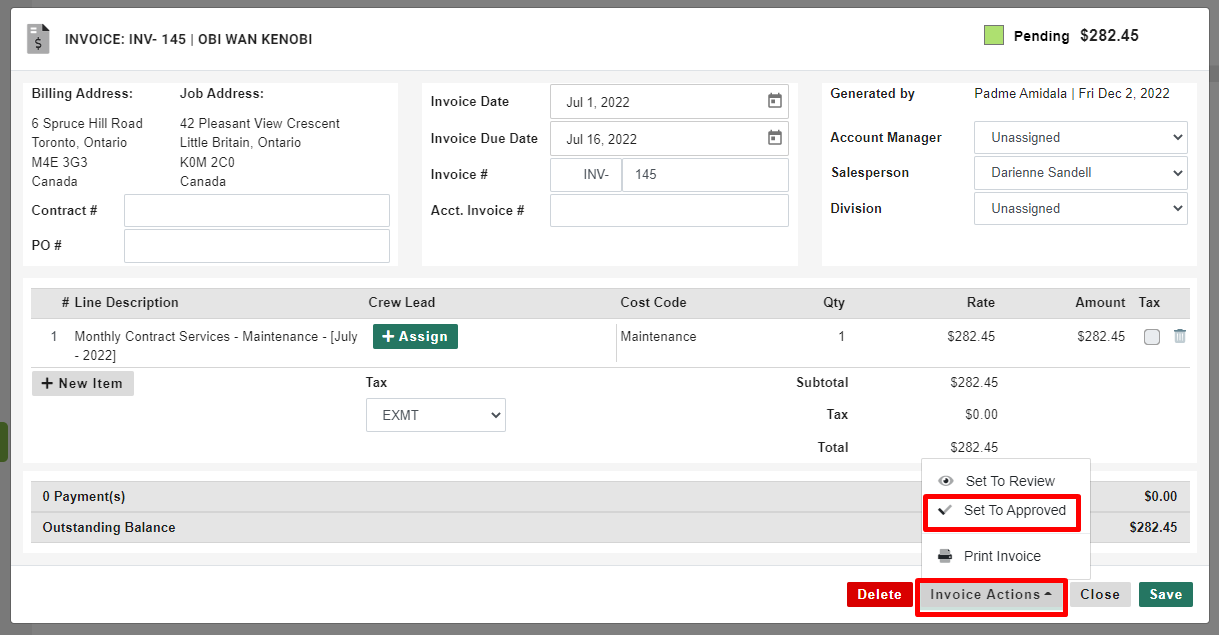This screenshot has width=1219, height=635.
Task: Click the header total $282.45 next to Pending
Action: click(1109, 36)
